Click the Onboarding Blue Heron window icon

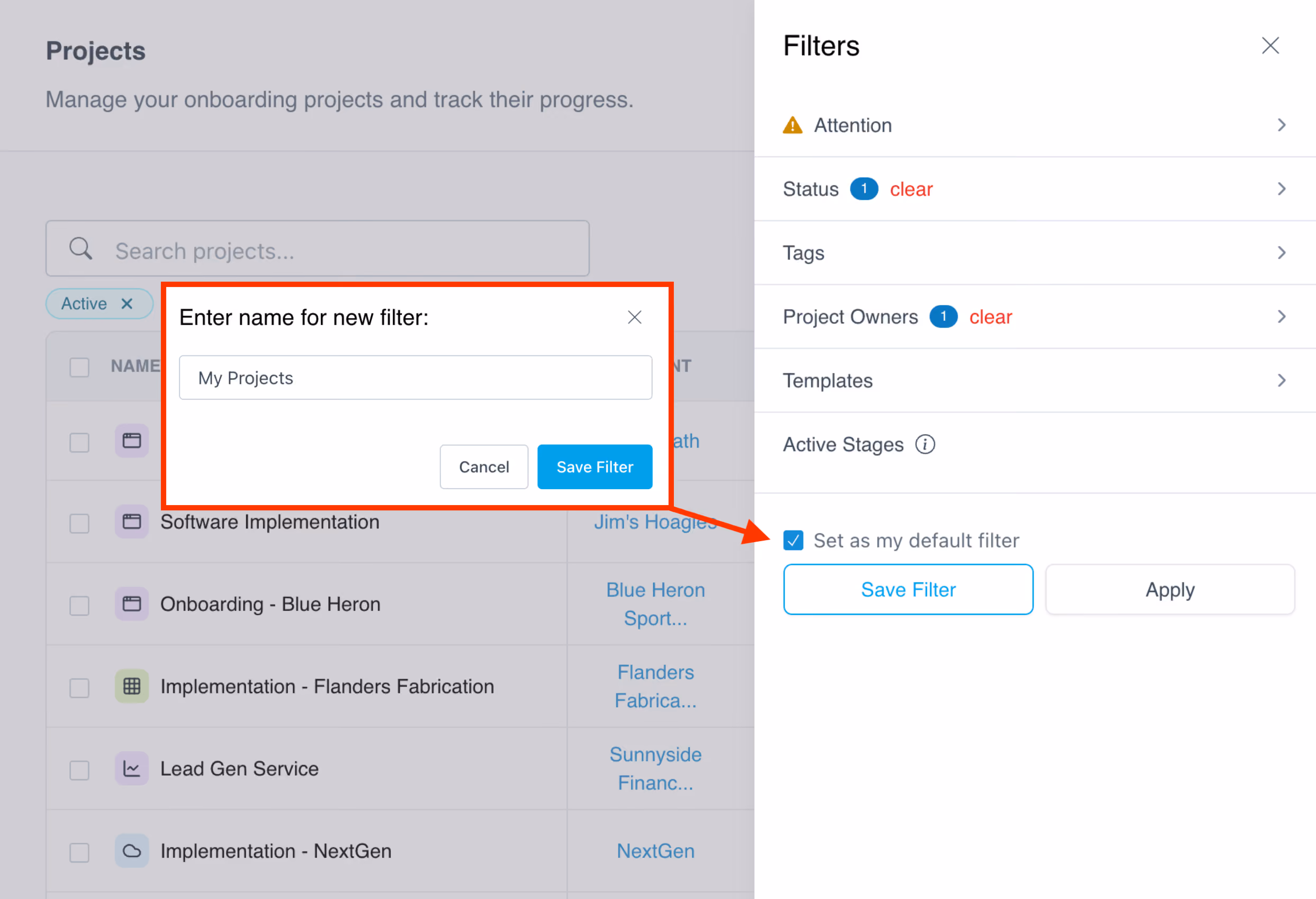pyautogui.click(x=131, y=604)
